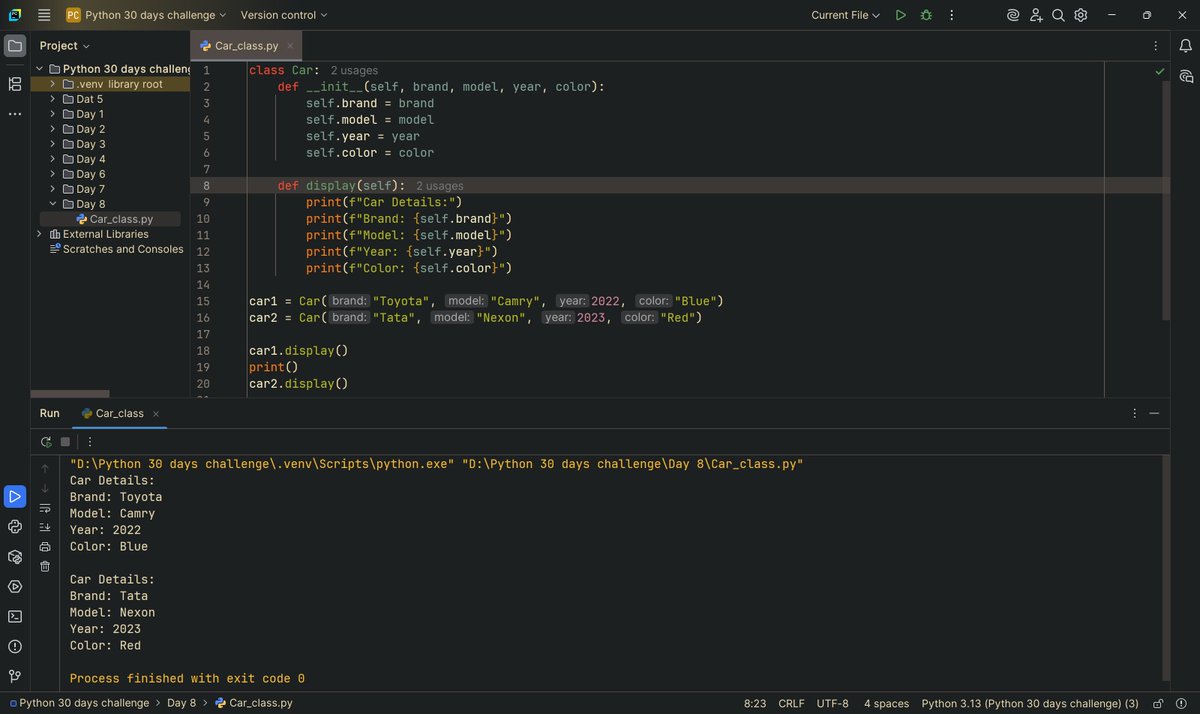Viewport: 1200px width, 714px height.
Task: Print the console output
Action: 45,547
